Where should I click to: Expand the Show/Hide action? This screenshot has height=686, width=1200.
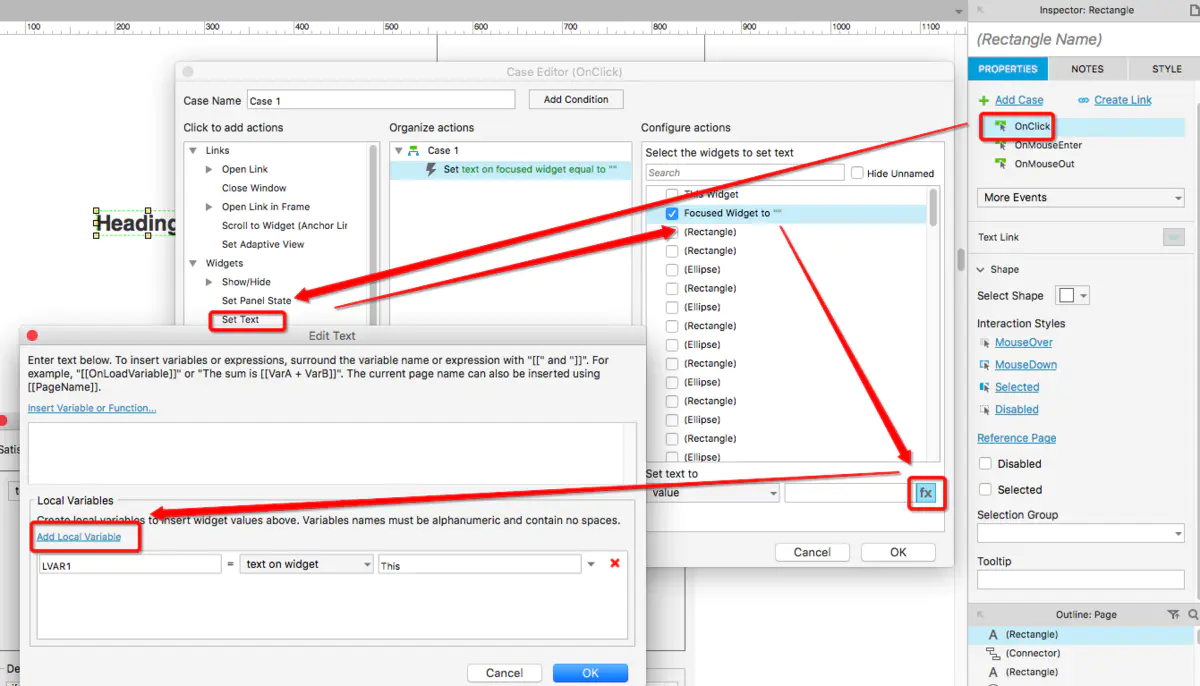point(209,282)
